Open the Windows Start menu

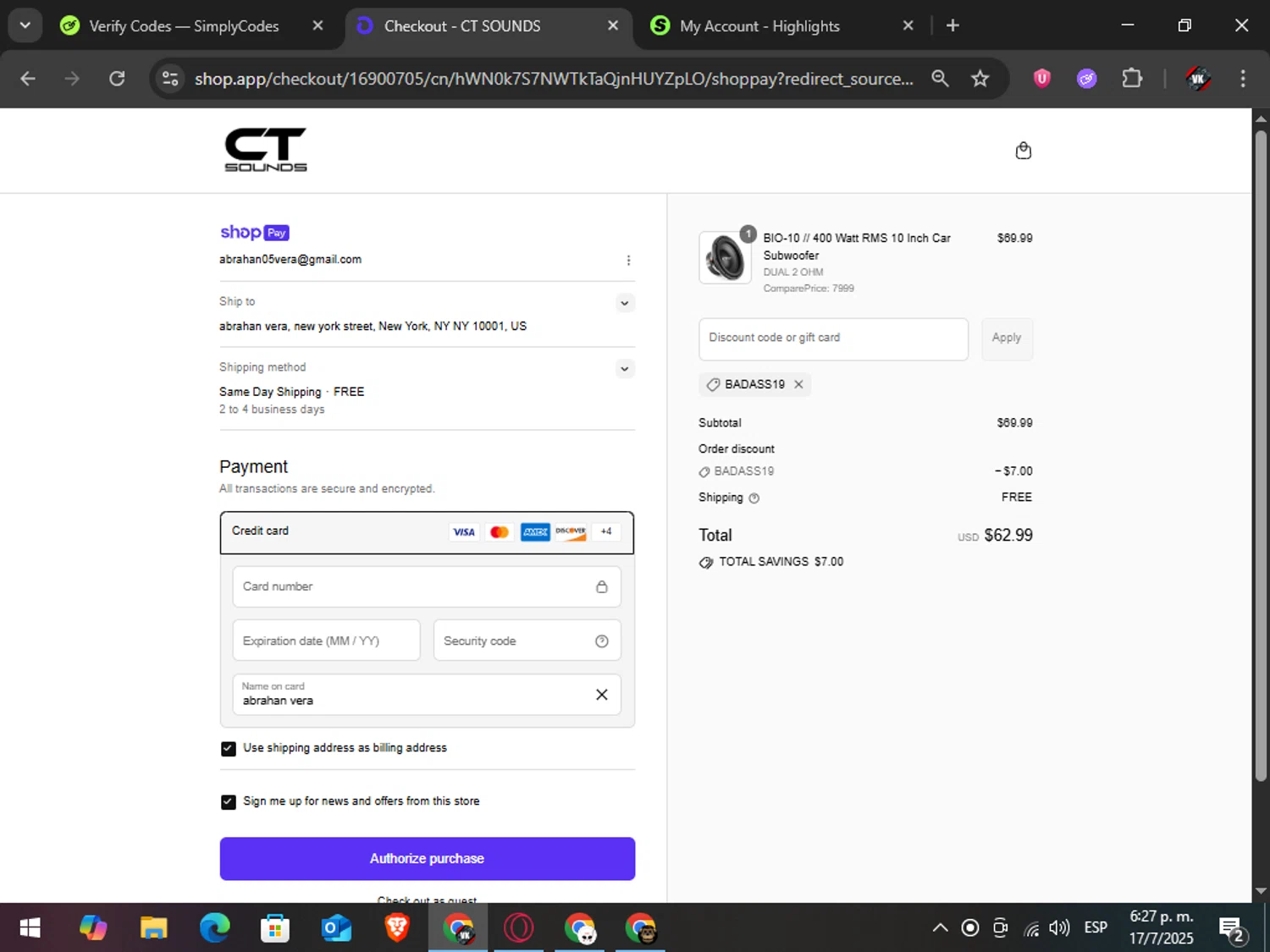(x=30, y=928)
